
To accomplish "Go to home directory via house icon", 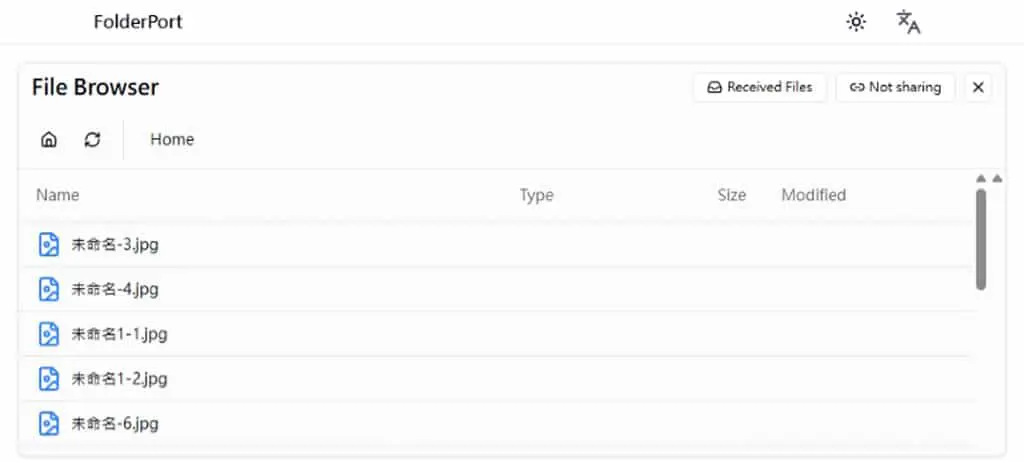I will coord(48,139).
